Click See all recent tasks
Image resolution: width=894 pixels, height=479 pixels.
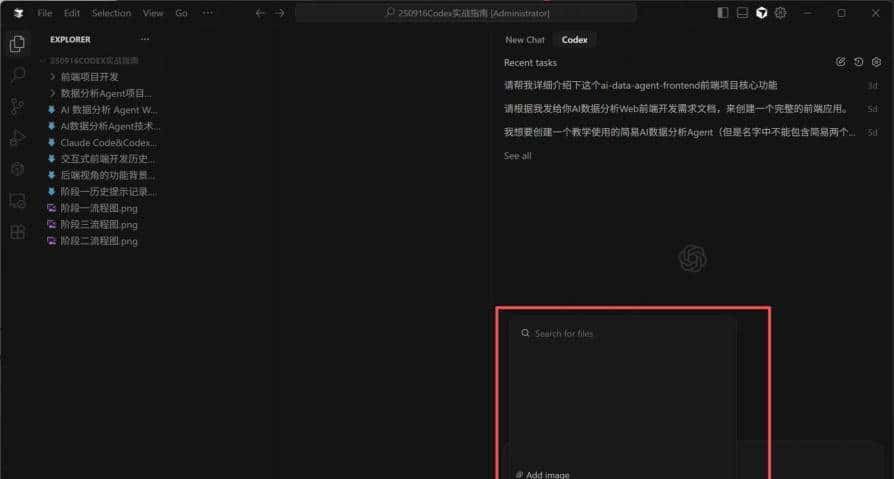click(518, 156)
